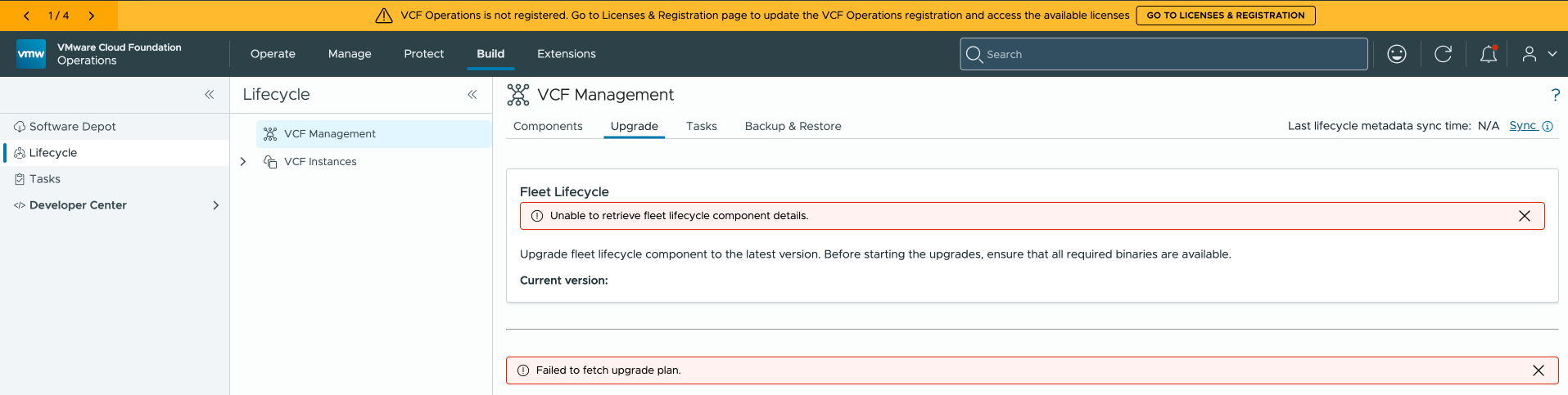
Task: Expand Developer Center chevron
Action: tap(215, 205)
